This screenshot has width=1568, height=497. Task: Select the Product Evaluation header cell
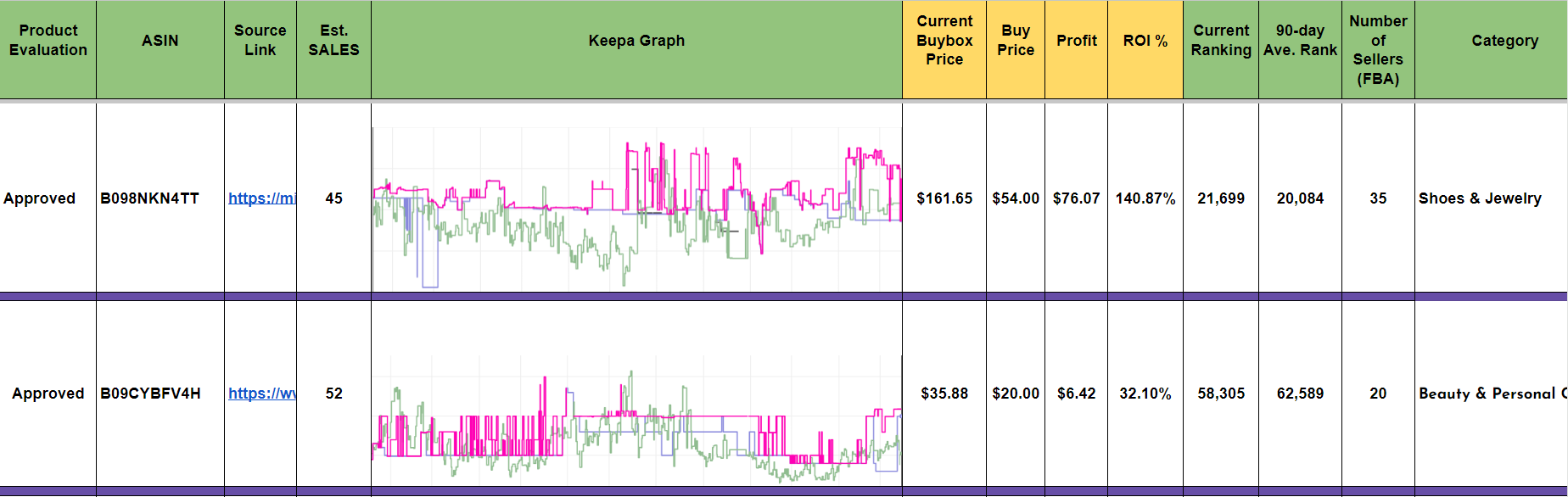(48, 41)
